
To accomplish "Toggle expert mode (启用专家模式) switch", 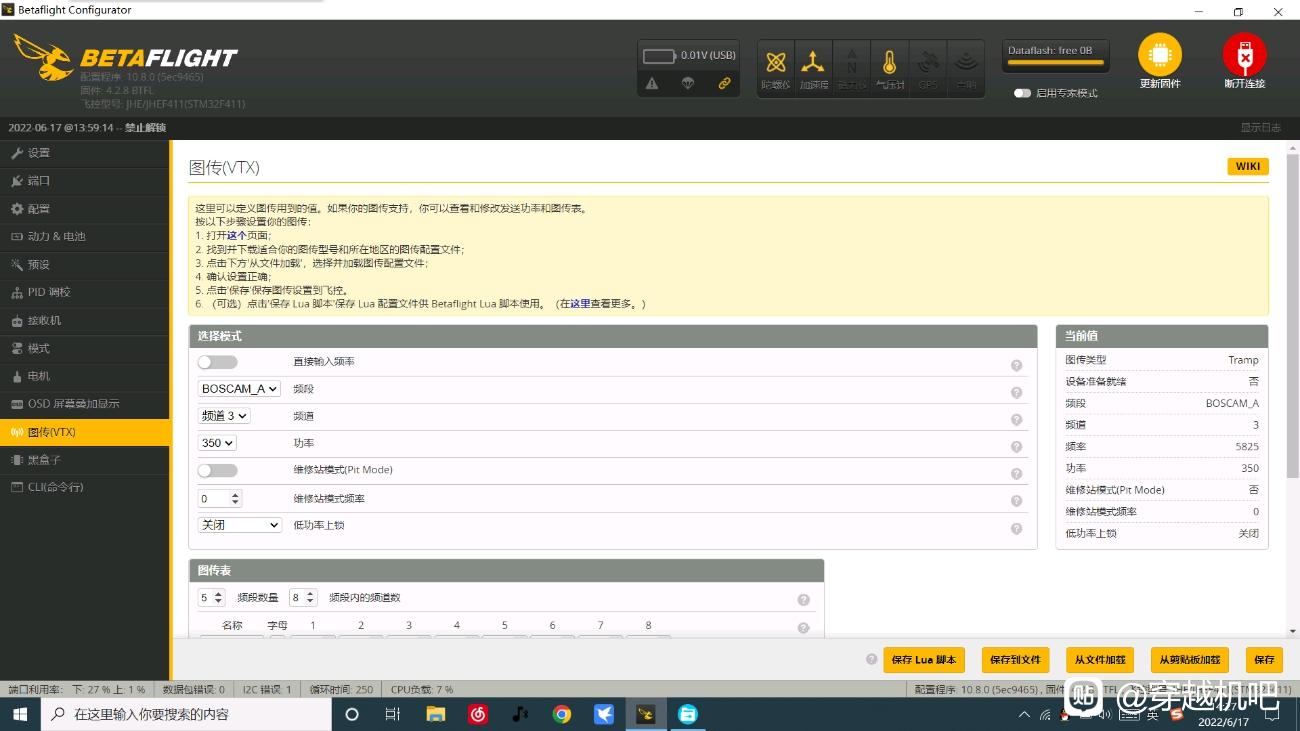I will click(x=1022, y=93).
